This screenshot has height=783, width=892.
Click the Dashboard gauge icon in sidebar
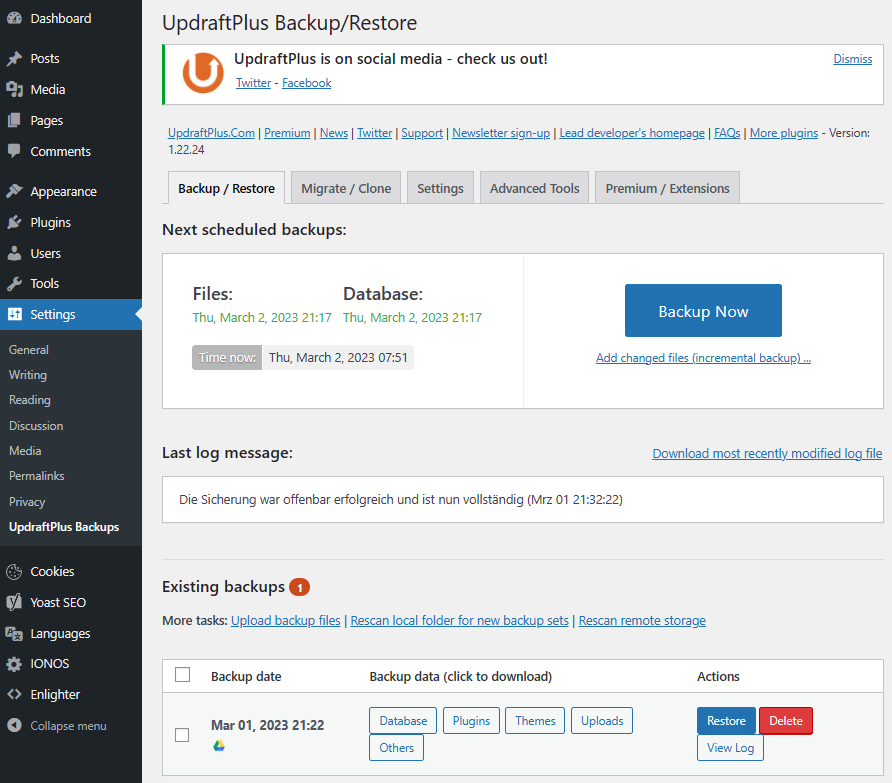14,18
